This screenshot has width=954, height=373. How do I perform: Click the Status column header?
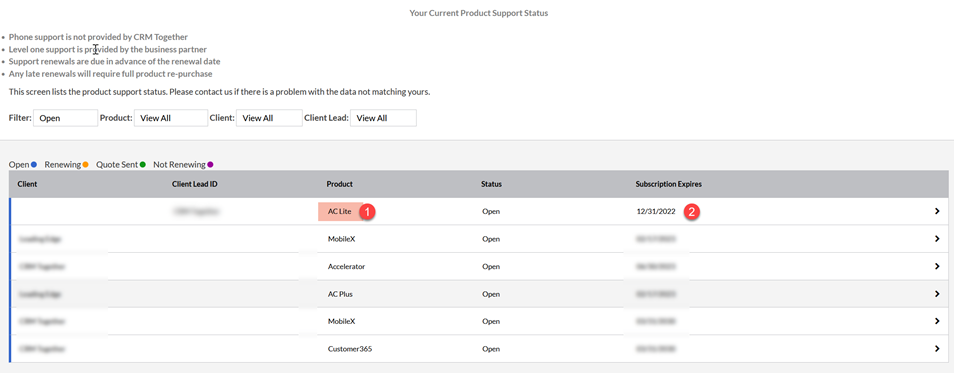click(491, 184)
